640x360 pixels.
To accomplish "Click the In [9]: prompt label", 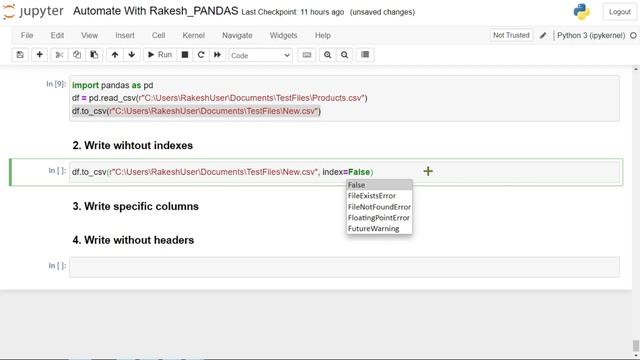I will [x=56, y=84].
